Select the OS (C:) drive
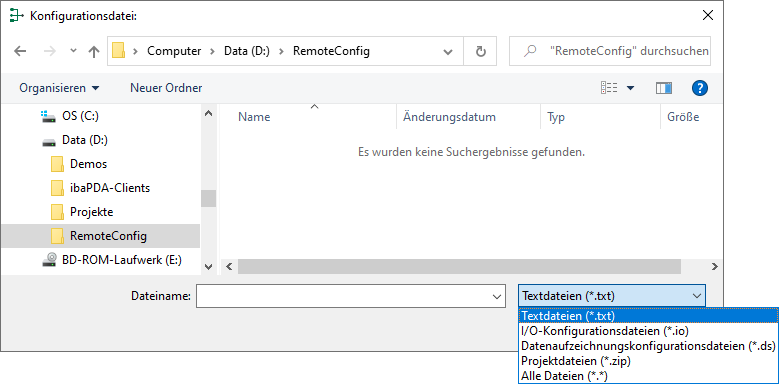The width and height of the screenshot is (779, 384). click(70, 116)
